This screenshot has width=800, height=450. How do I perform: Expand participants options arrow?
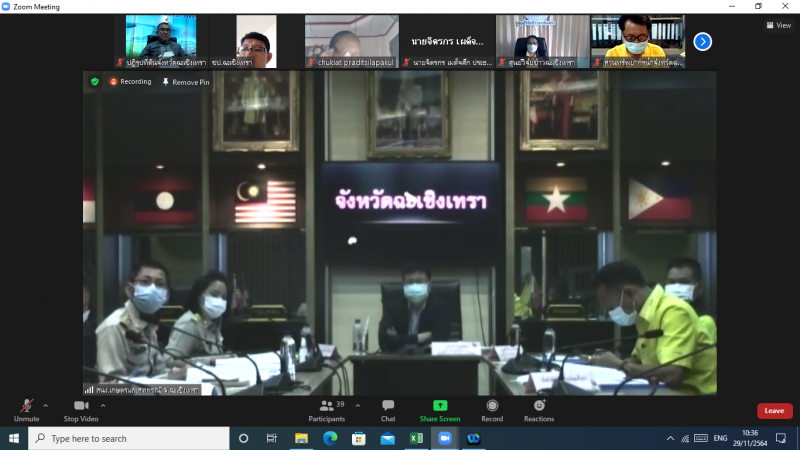point(358,406)
